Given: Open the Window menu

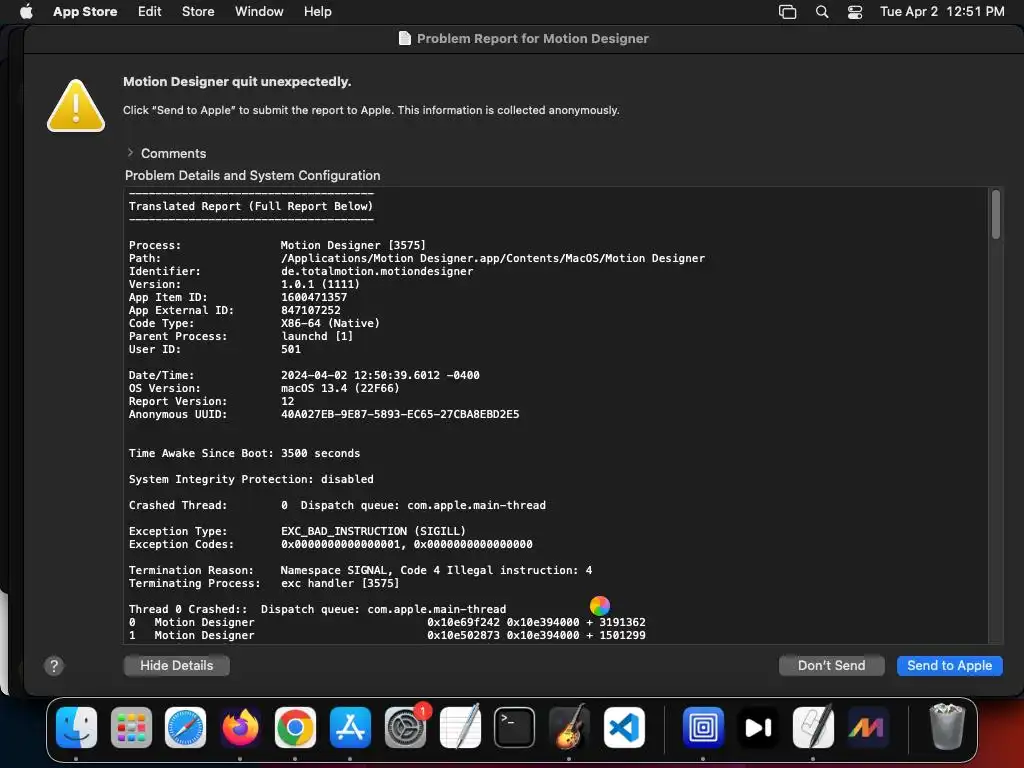Looking at the screenshot, I should pos(259,12).
